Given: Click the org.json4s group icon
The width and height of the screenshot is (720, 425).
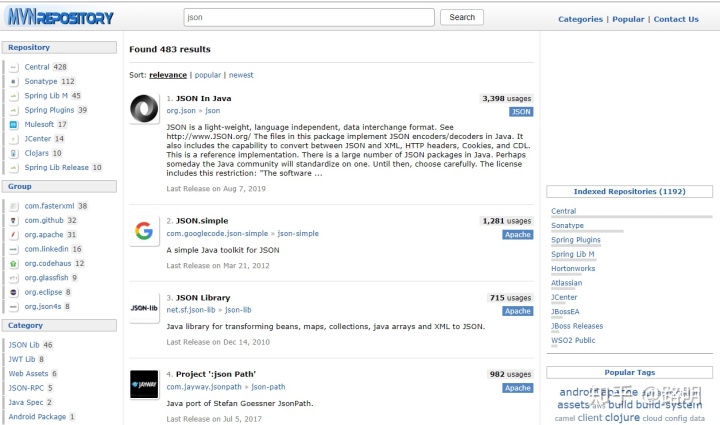Looking at the screenshot, I should point(14,307).
